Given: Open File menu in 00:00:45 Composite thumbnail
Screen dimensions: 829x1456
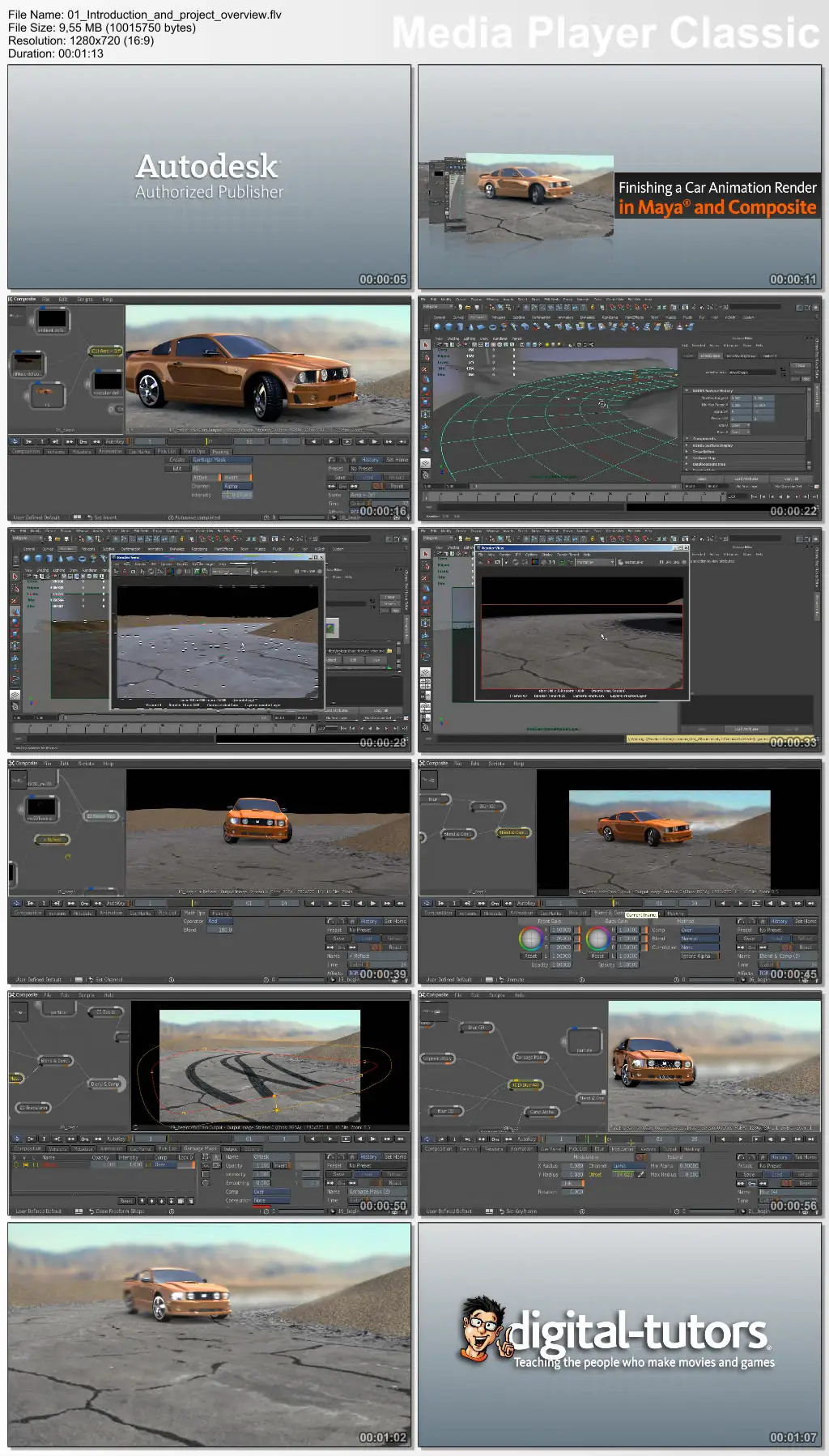Looking at the screenshot, I should pos(457,763).
